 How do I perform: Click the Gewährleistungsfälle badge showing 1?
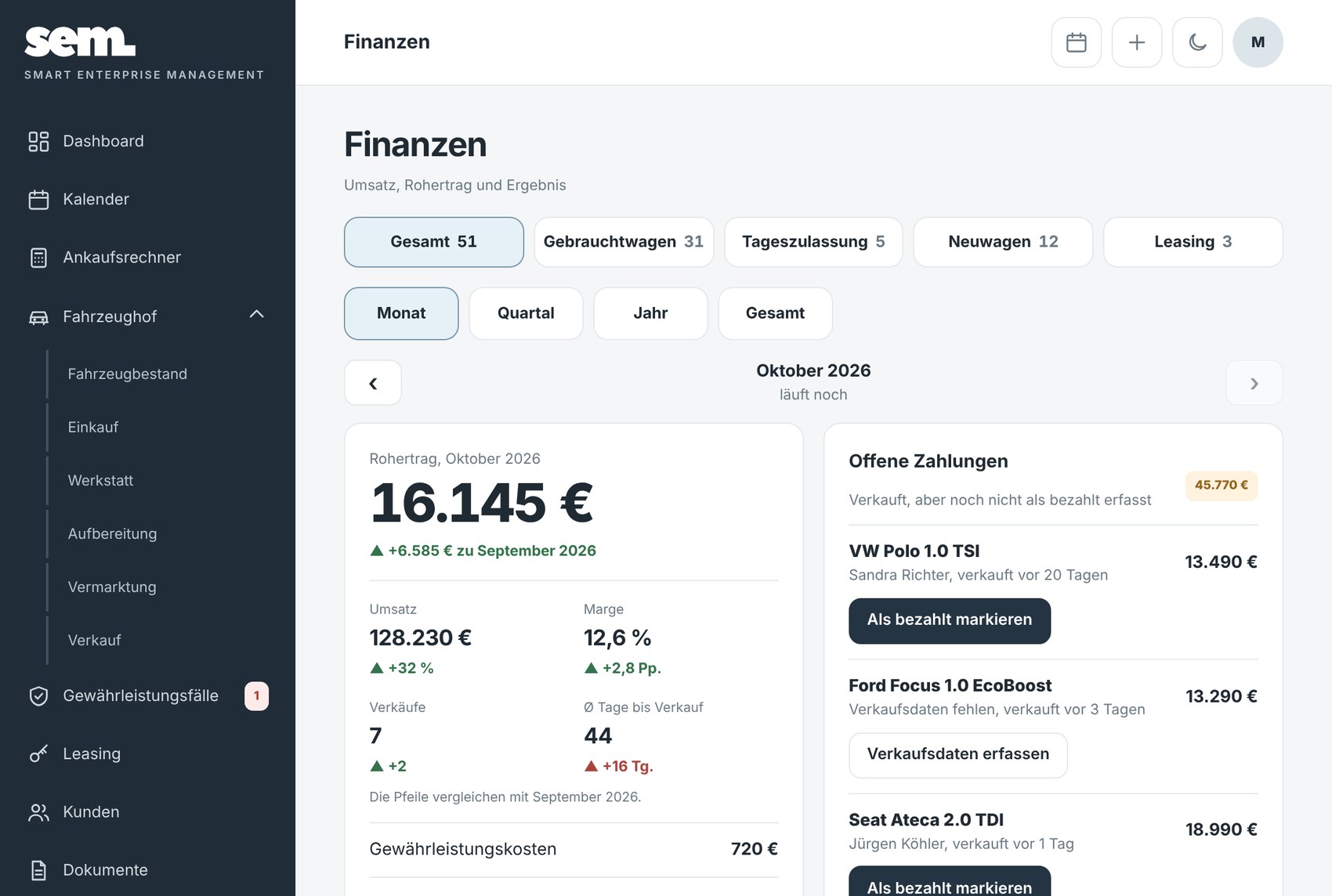coord(256,695)
